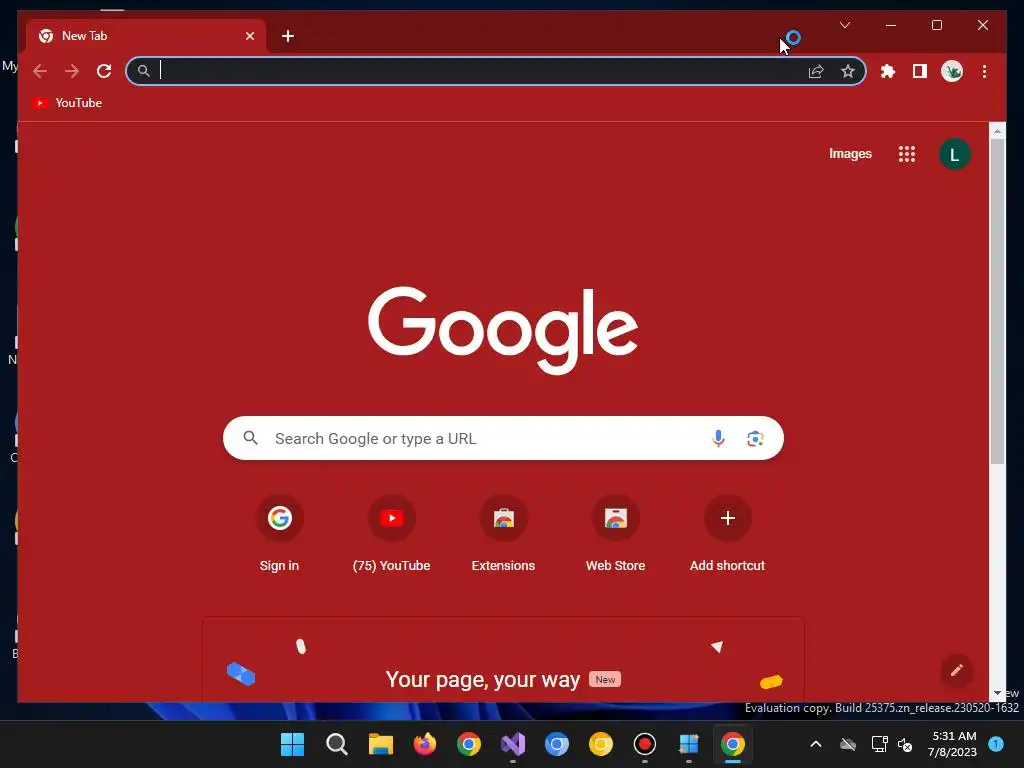
Task: Open the red record app on the taskbar
Action: tap(645, 744)
